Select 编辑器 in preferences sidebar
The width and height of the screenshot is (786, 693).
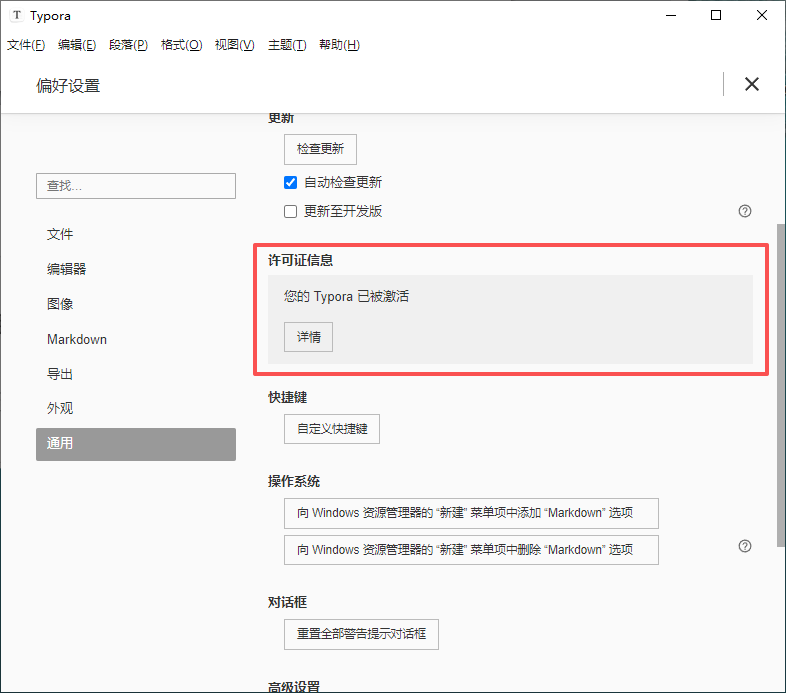point(136,269)
